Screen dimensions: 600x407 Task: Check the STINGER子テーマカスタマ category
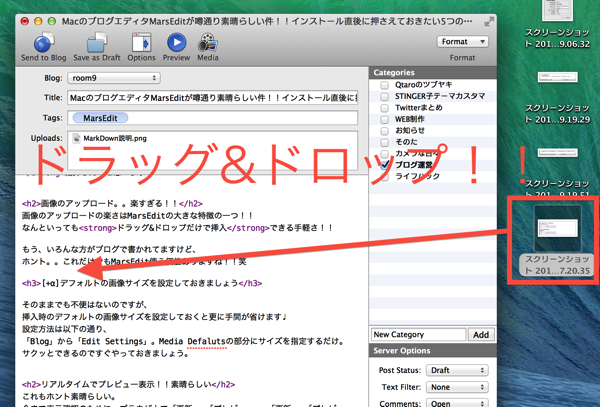tap(385, 96)
